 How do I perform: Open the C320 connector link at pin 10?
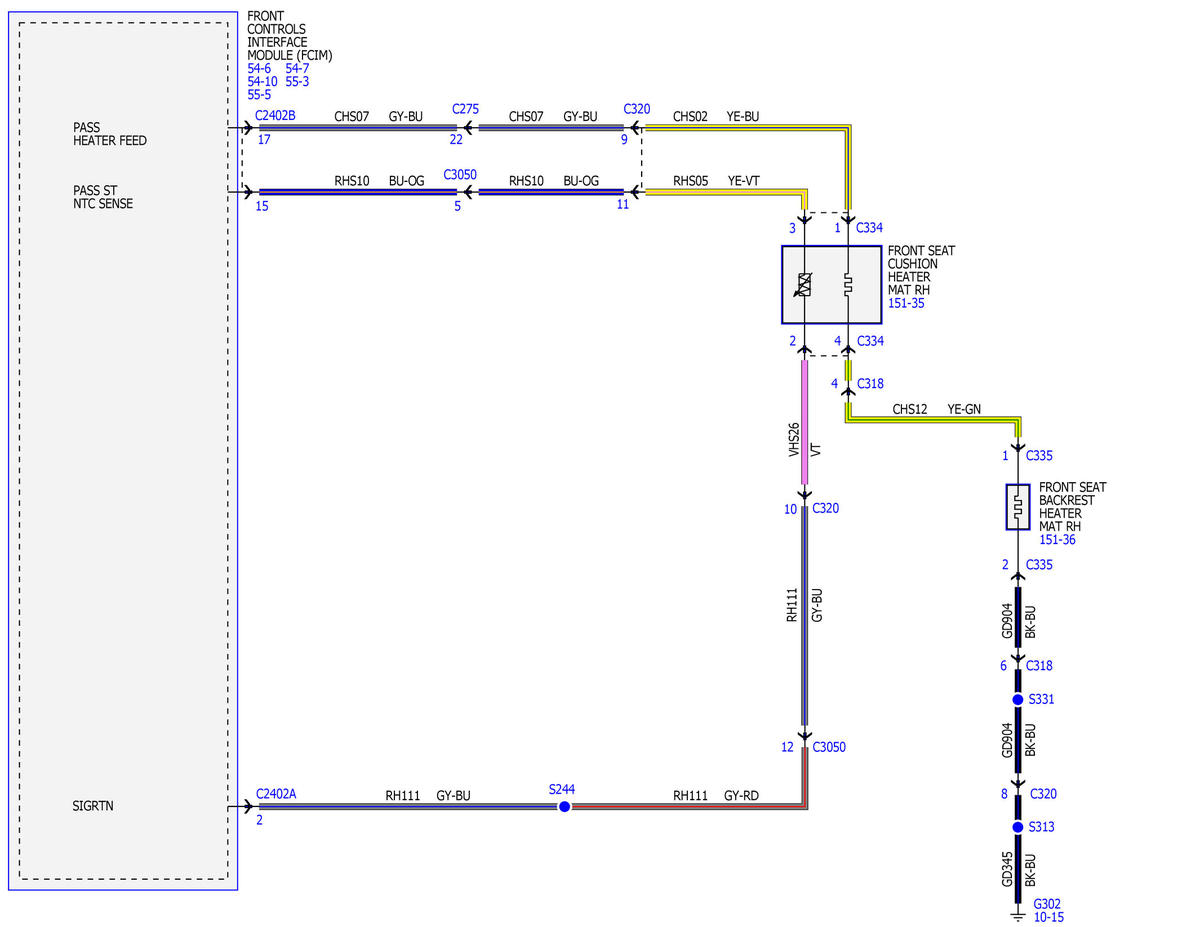826,508
